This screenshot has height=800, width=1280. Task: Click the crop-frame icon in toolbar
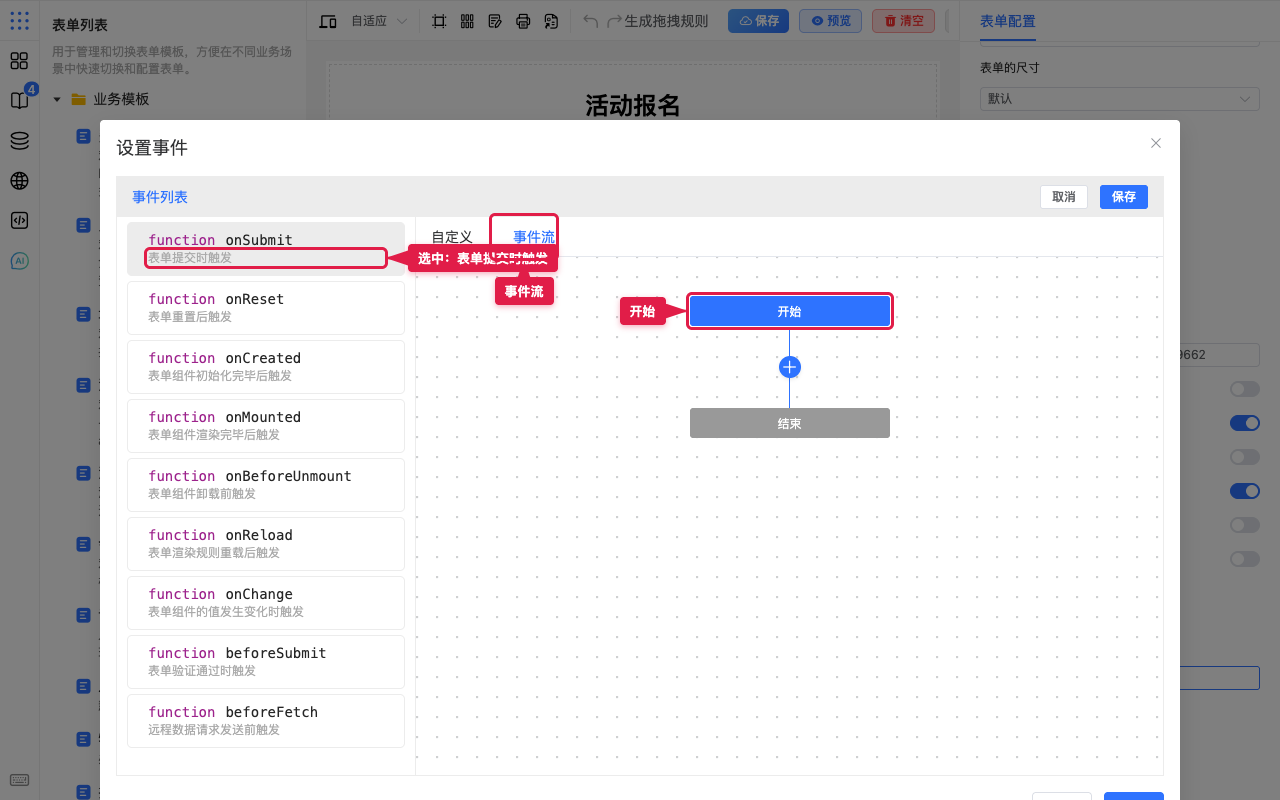pos(439,21)
